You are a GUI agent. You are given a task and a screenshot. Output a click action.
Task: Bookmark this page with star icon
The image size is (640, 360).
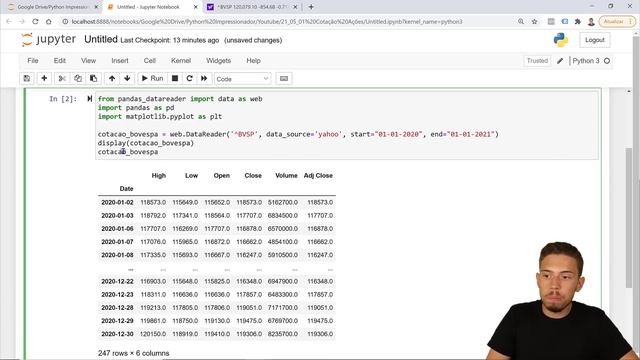pyautogui.click(x=534, y=22)
